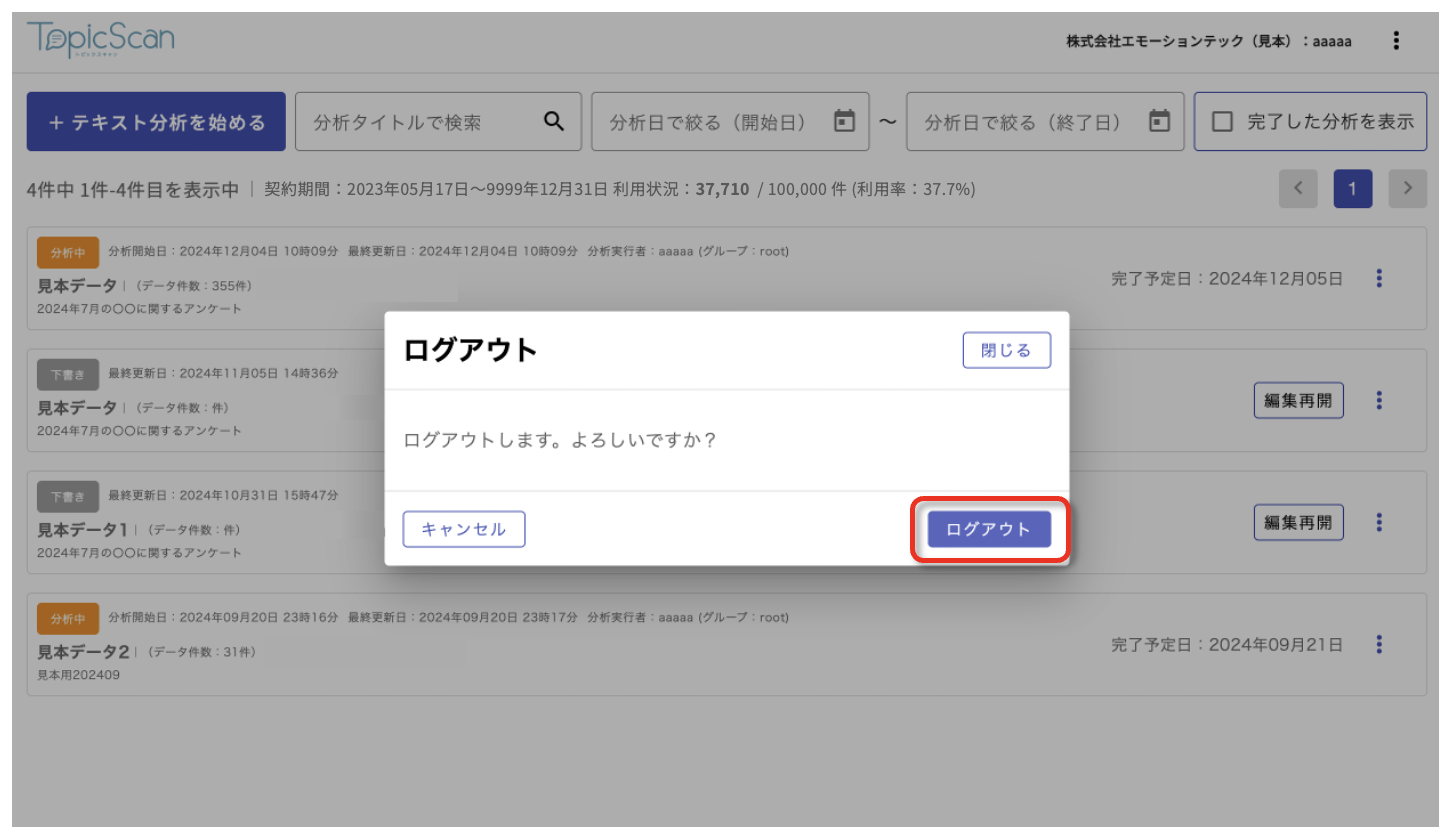The height and width of the screenshot is (838, 1448).
Task: Close the dialog with 閉じる button
Action: (x=1006, y=350)
